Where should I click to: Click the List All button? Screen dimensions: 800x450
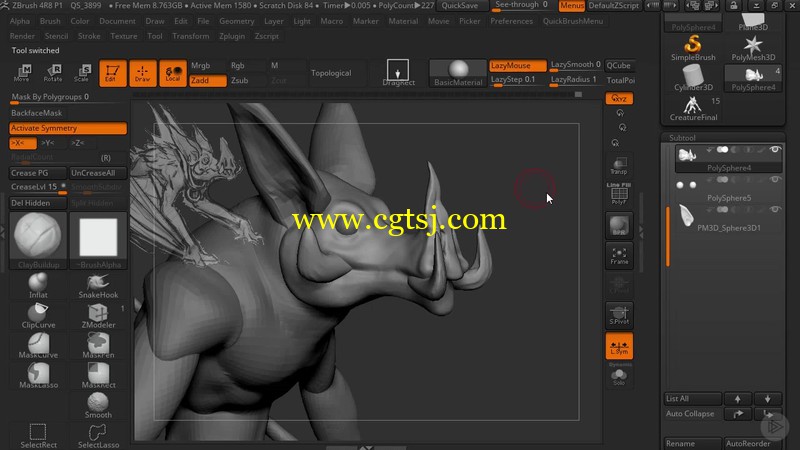pyautogui.click(x=692, y=398)
